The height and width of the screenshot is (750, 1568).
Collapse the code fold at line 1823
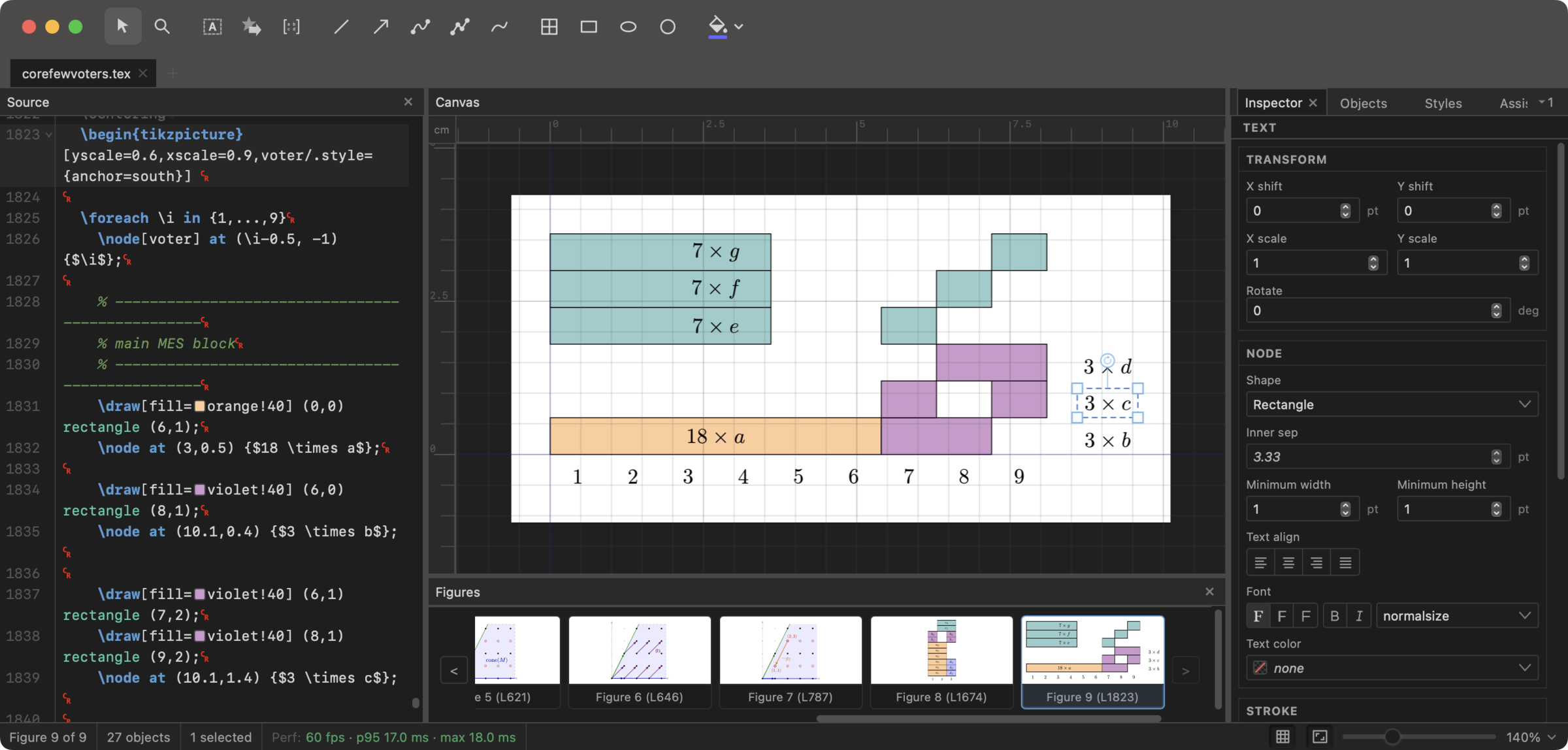point(48,135)
